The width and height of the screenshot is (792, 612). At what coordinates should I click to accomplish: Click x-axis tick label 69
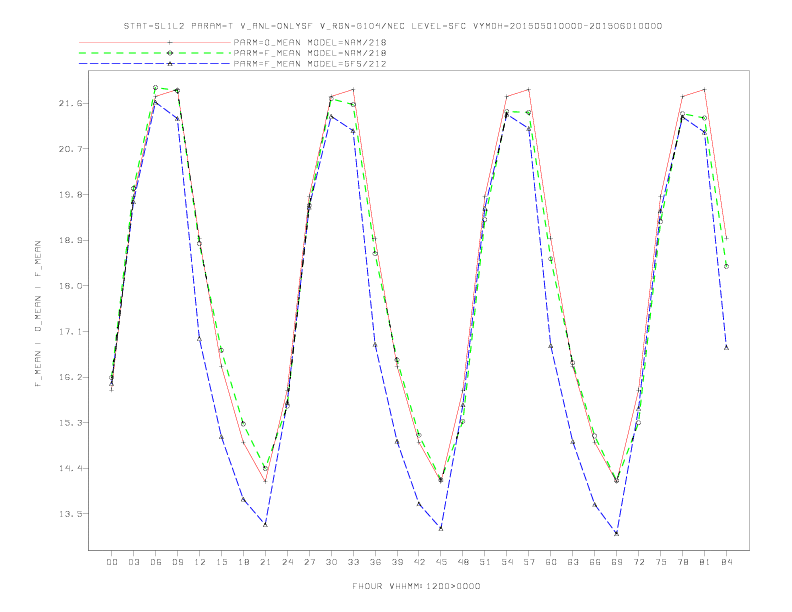(617, 562)
